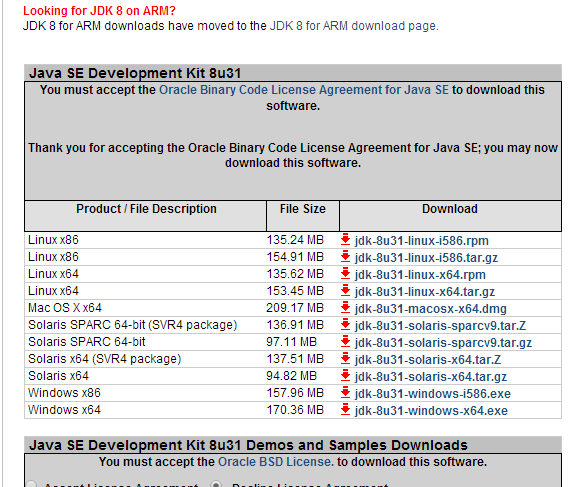
Task: Click the 'Mac OS X x64' description cell
Action: click(x=65, y=308)
